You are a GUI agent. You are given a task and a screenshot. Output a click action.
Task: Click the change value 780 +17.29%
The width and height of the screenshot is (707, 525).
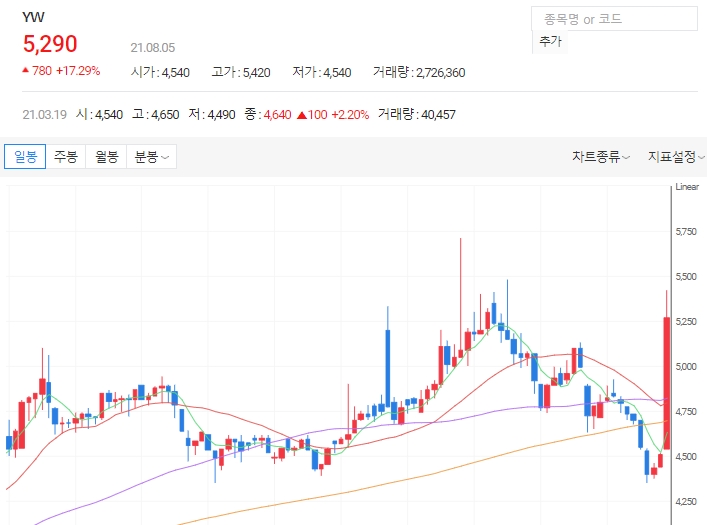click(x=61, y=71)
